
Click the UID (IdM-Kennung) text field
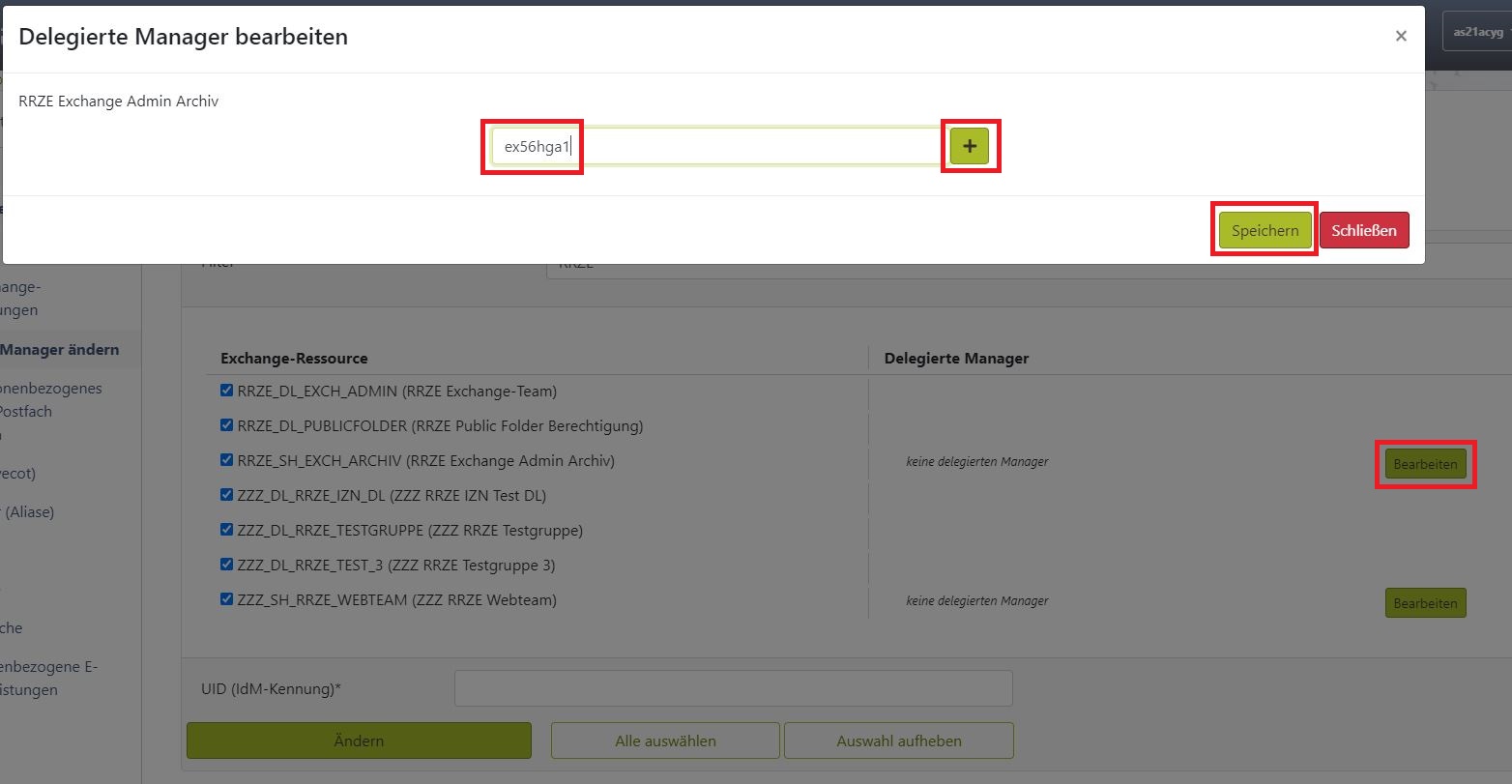click(x=733, y=688)
